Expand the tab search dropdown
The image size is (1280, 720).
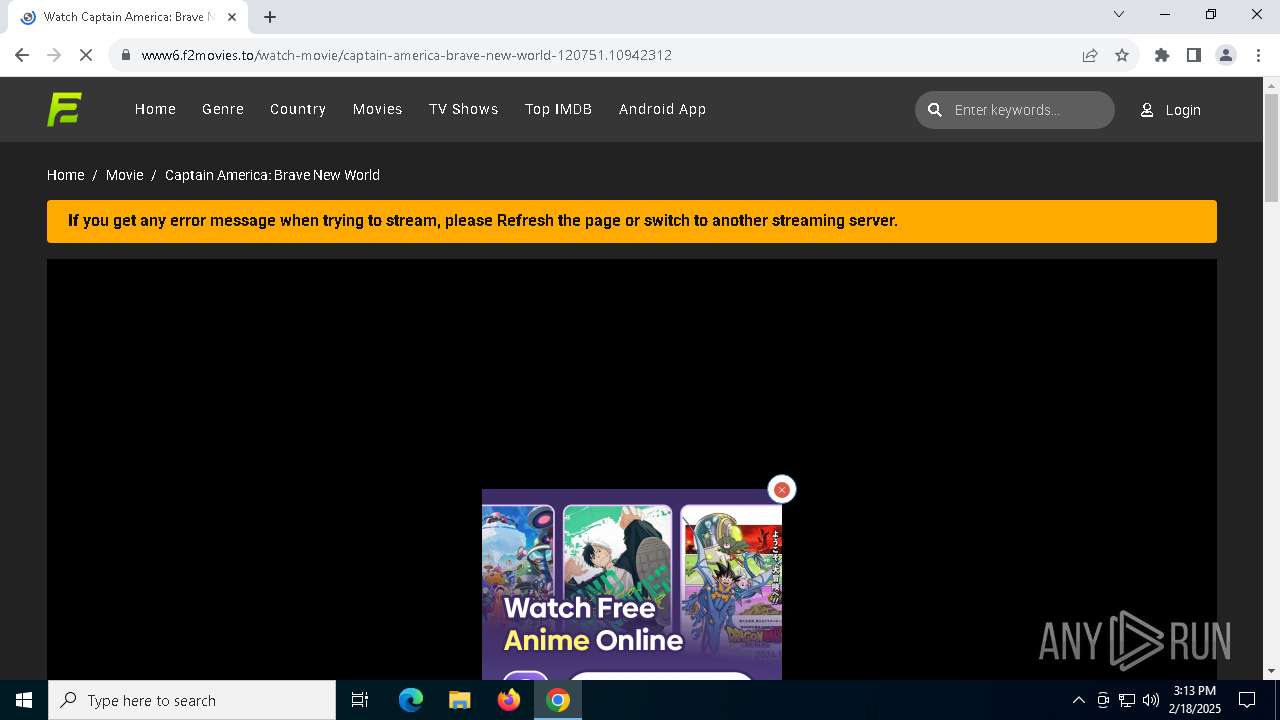1119,14
